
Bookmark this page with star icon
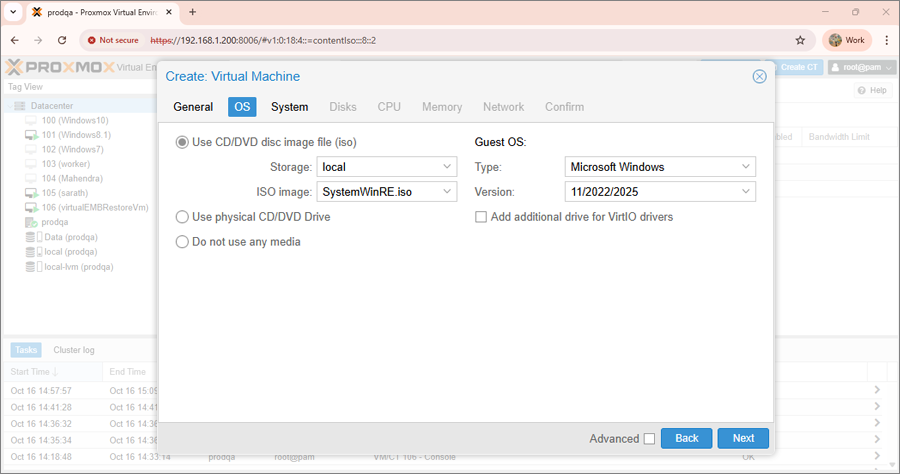coord(800,40)
